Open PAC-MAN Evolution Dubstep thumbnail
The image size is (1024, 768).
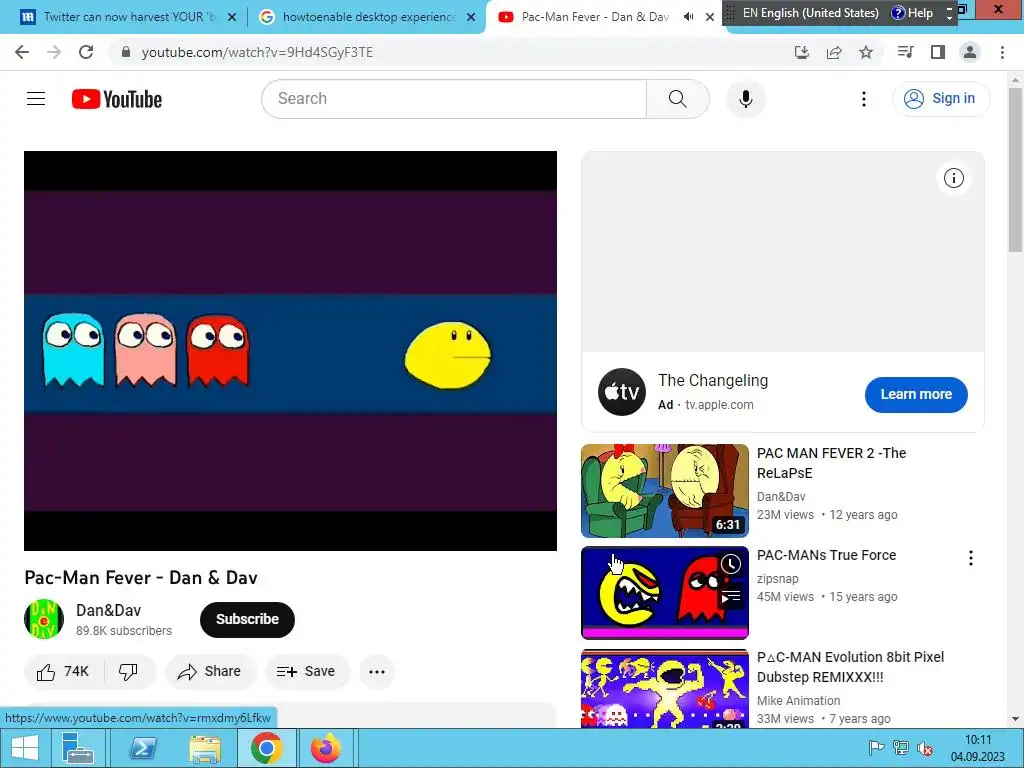[665, 688]
